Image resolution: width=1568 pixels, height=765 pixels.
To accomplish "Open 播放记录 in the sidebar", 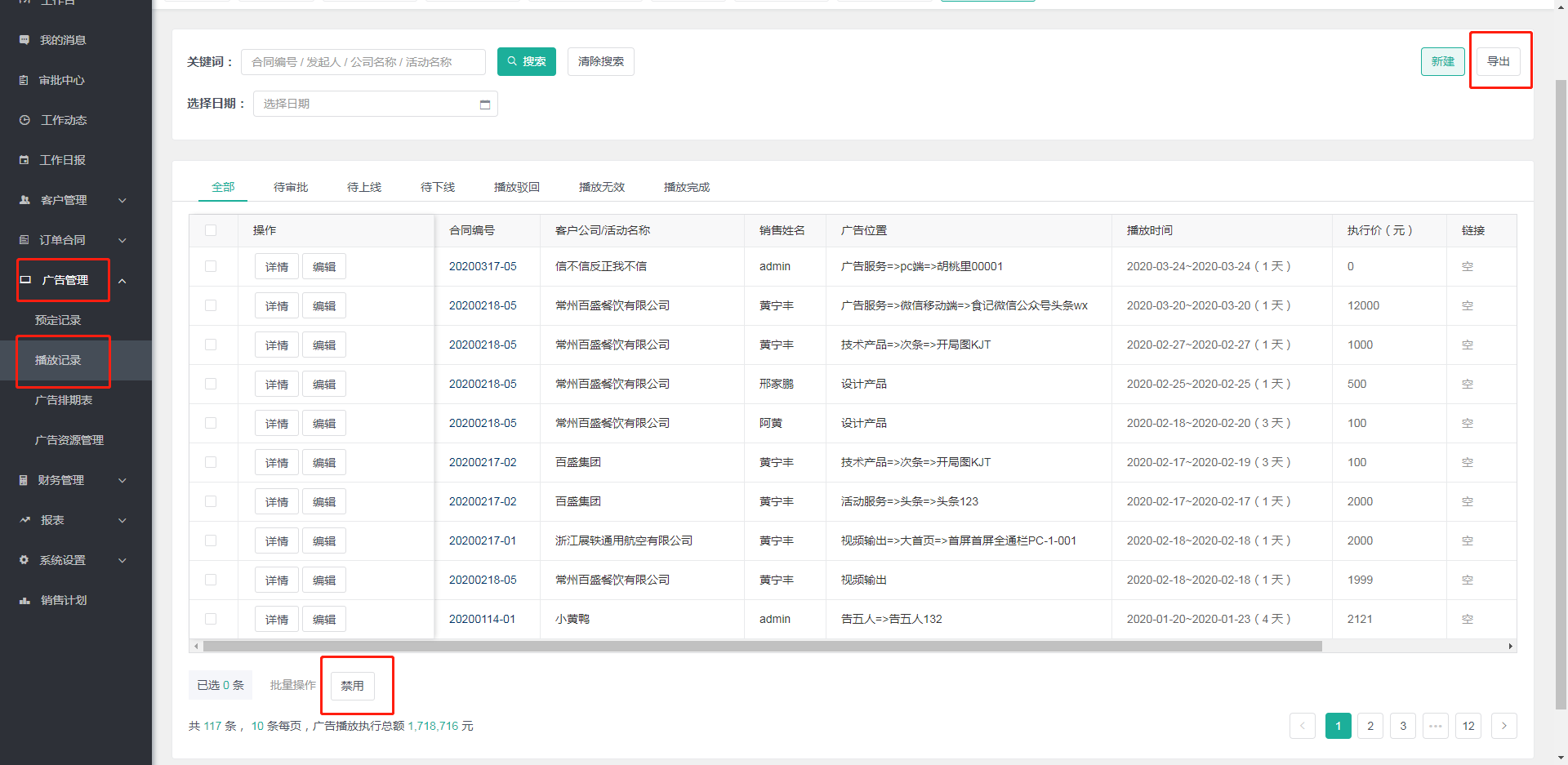I will pyautogui.click(x=58, y=360).
